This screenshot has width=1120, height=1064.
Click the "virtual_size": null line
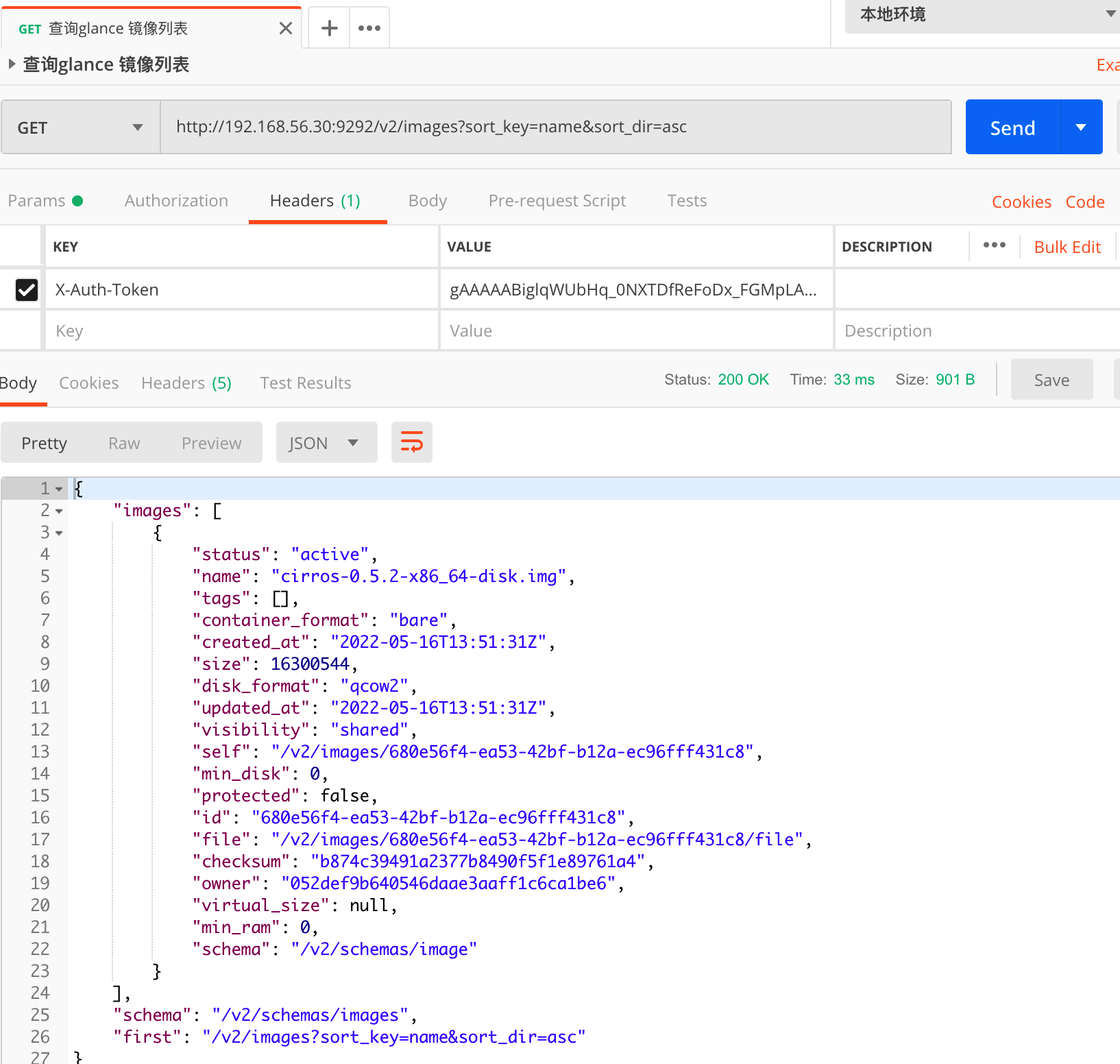tap(295, 906)
